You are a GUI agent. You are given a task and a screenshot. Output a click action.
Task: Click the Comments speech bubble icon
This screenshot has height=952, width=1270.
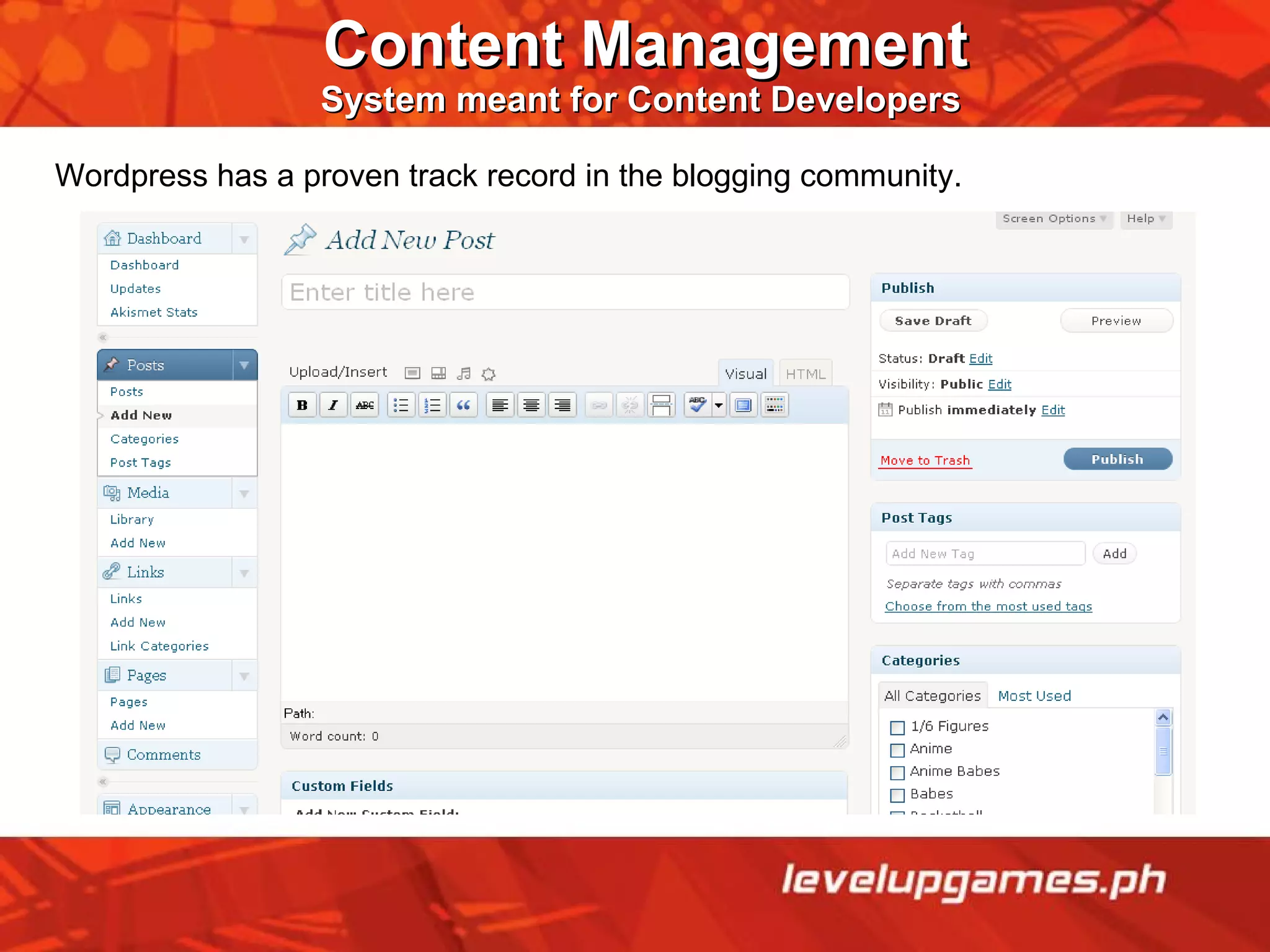(112, 754)
